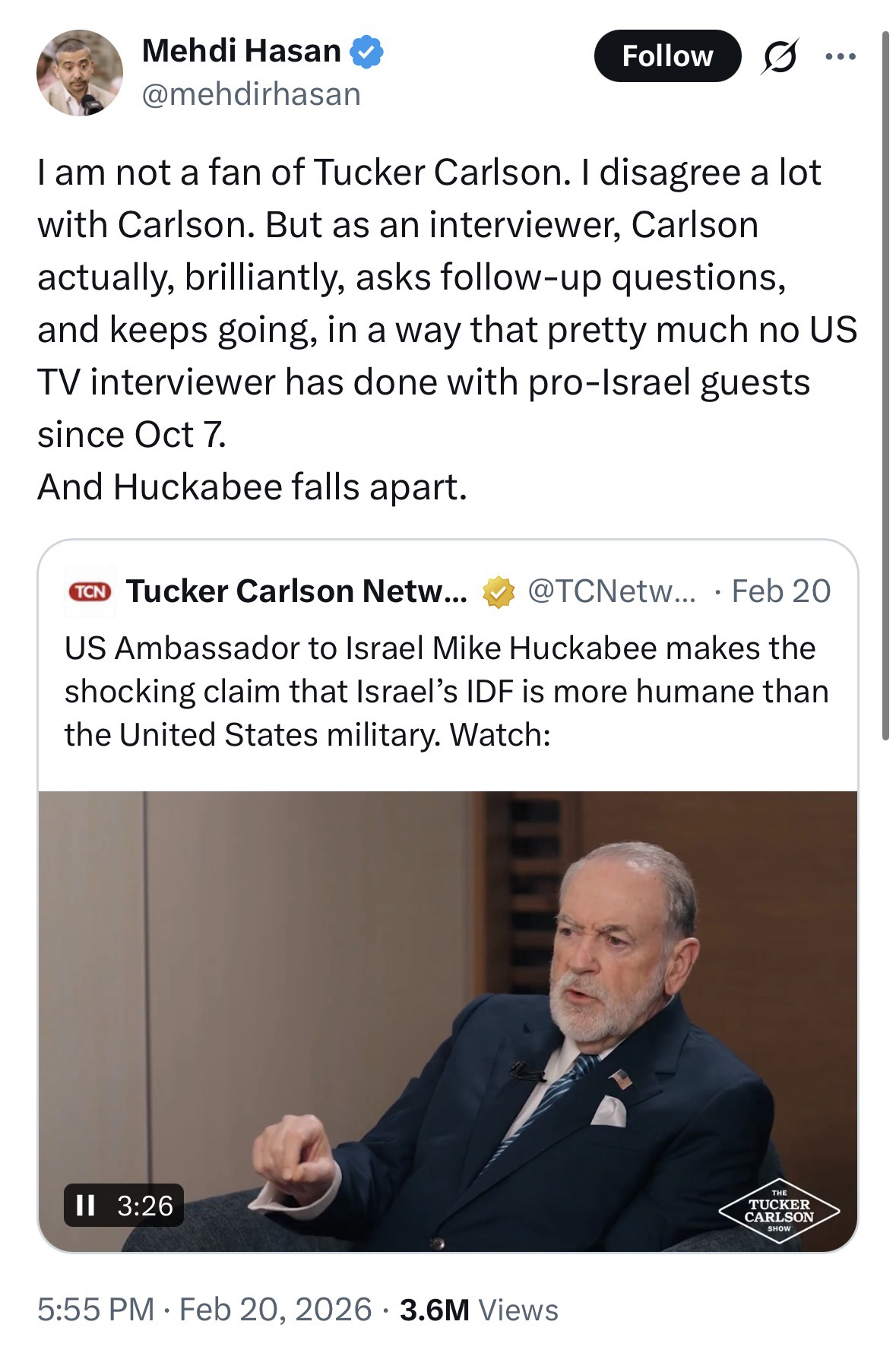Screen dimensions: 896x1350
Task: Click Mehdi Hasan's profile avatar
Action: click(79, 73)
